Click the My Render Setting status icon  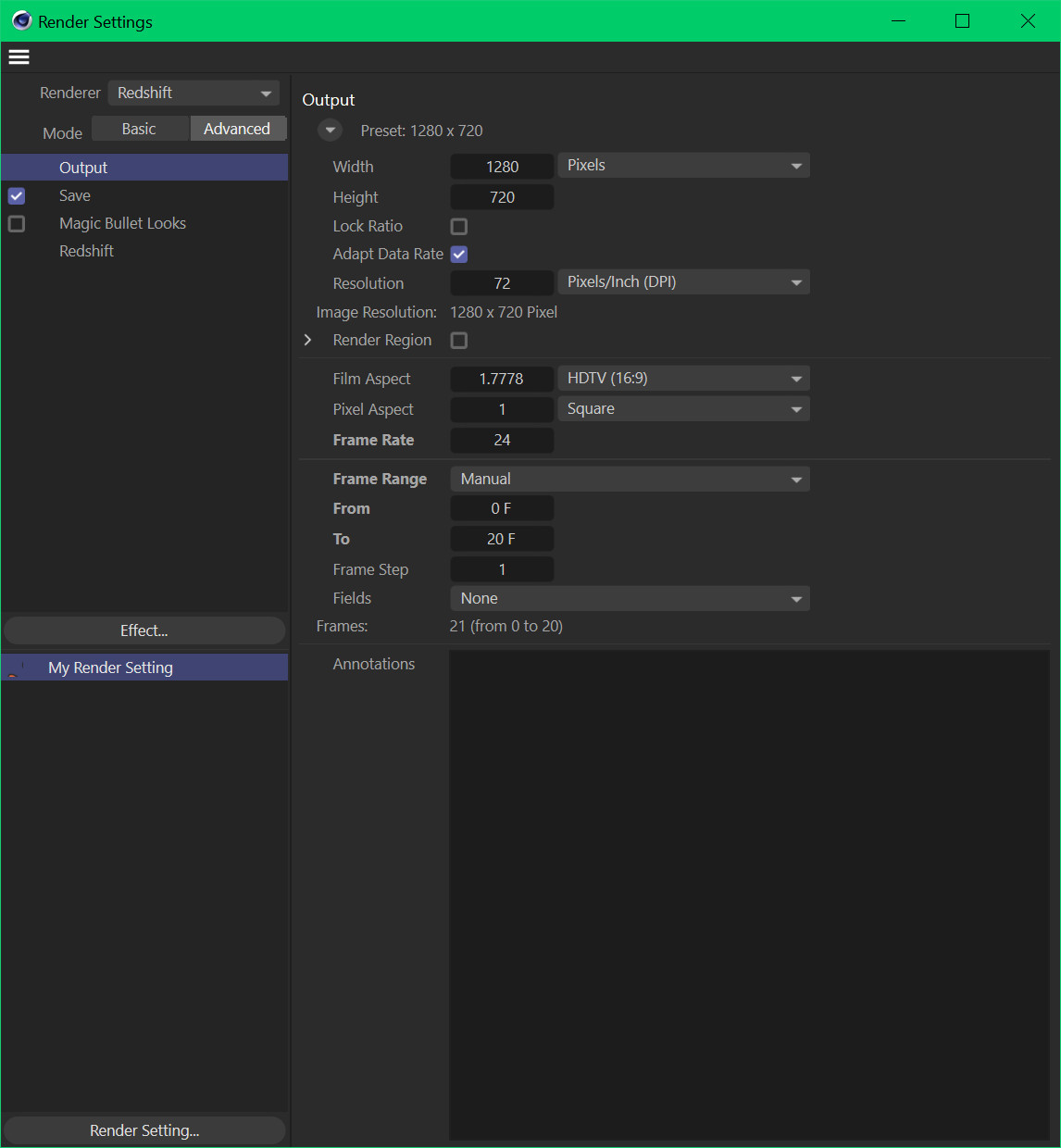point(16,668)
